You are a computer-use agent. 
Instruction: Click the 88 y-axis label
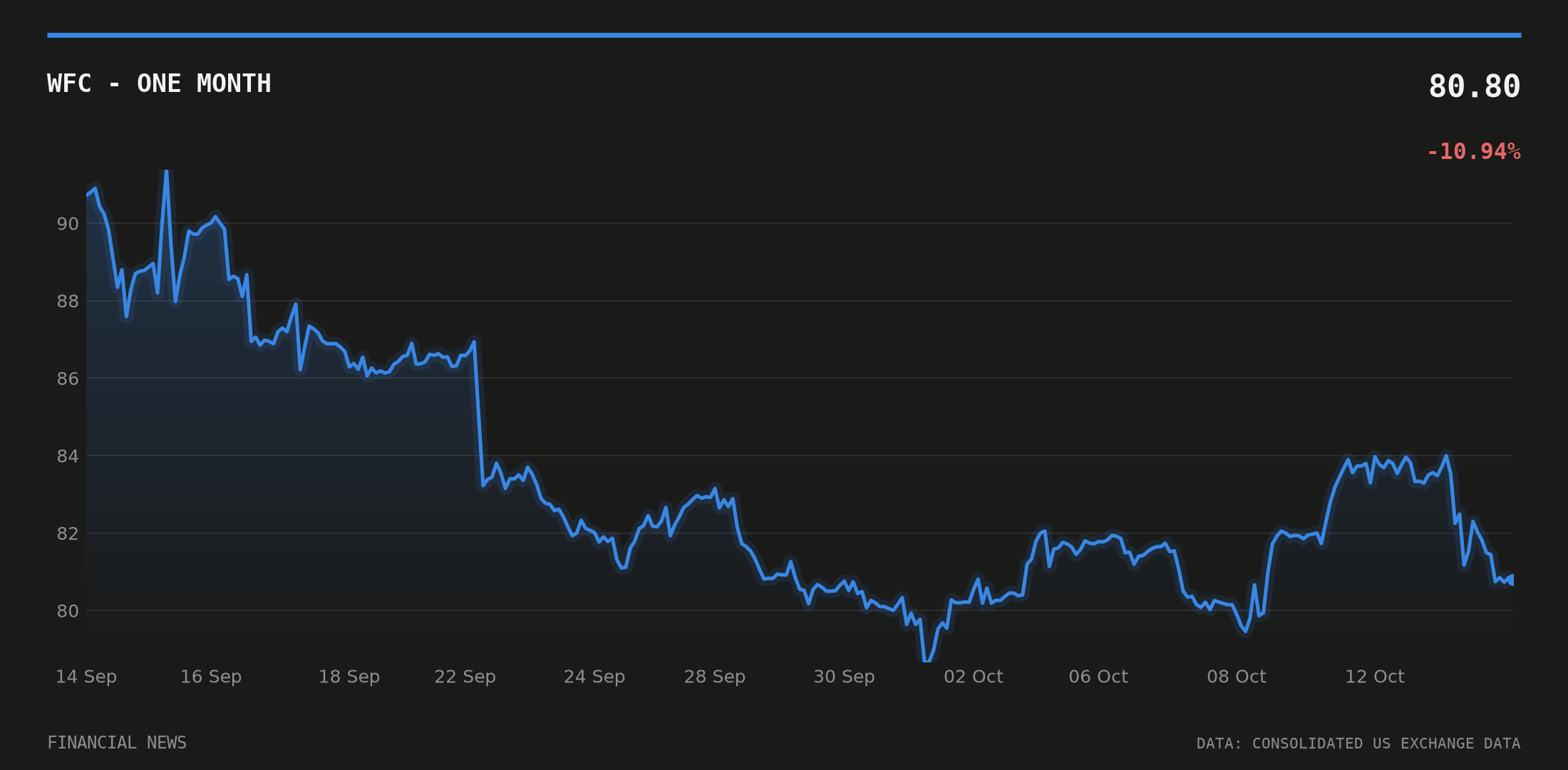[68, 301]
